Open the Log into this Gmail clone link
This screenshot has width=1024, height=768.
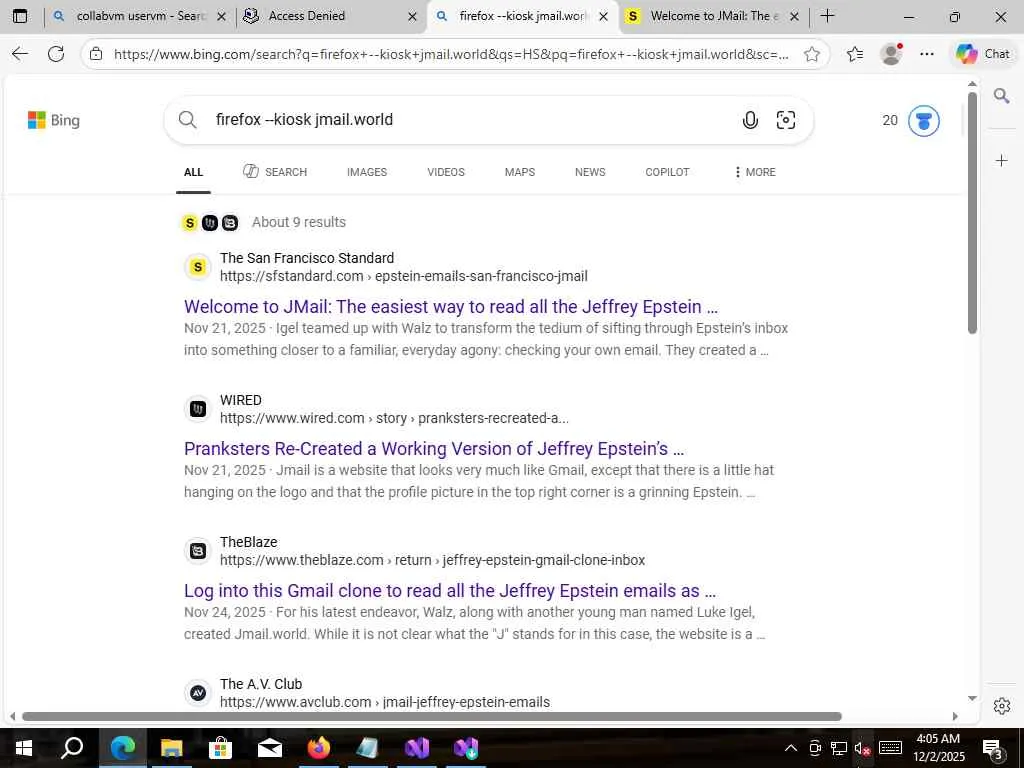point(450,590)
